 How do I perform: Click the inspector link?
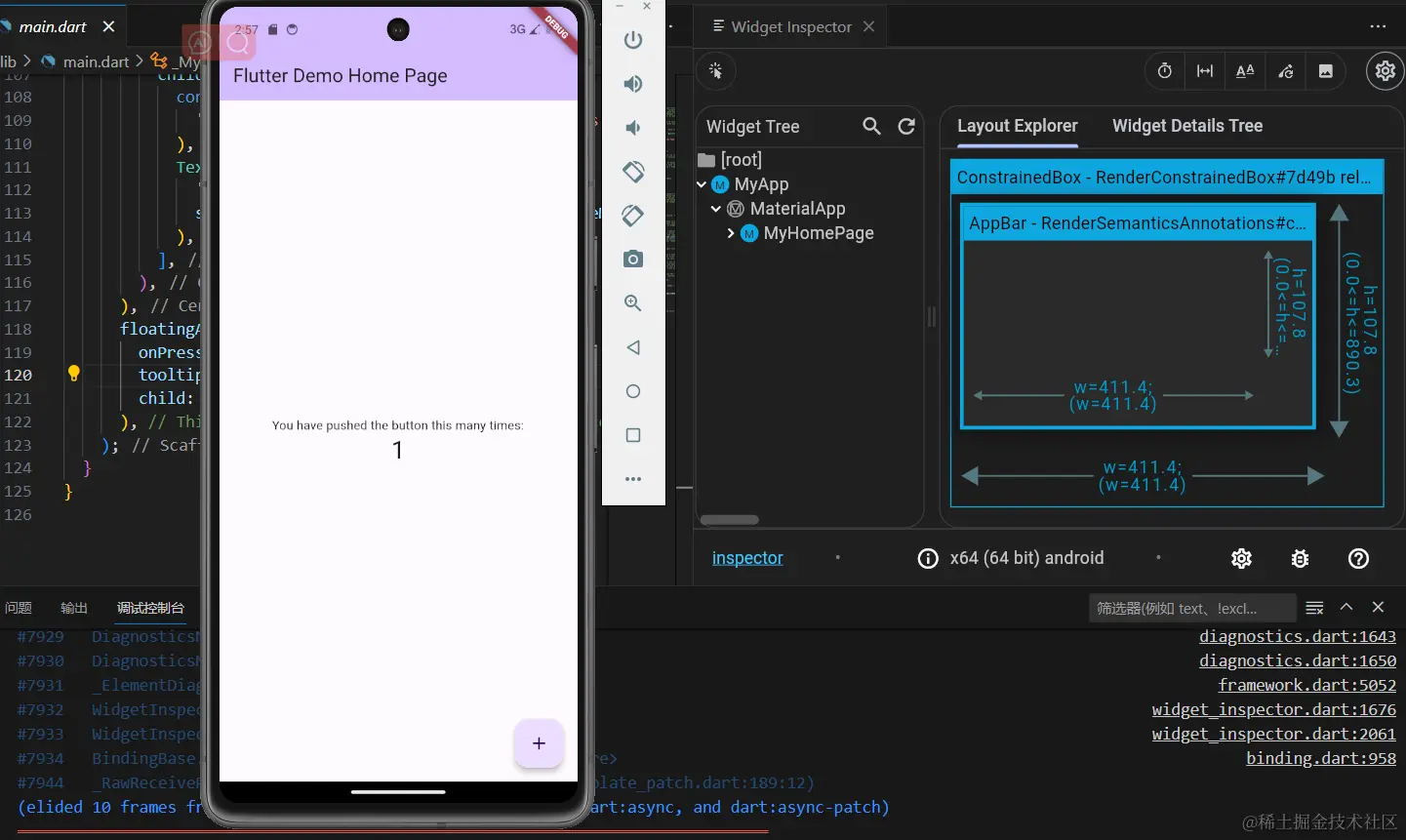pyautogui.click(x=747, y=558)
